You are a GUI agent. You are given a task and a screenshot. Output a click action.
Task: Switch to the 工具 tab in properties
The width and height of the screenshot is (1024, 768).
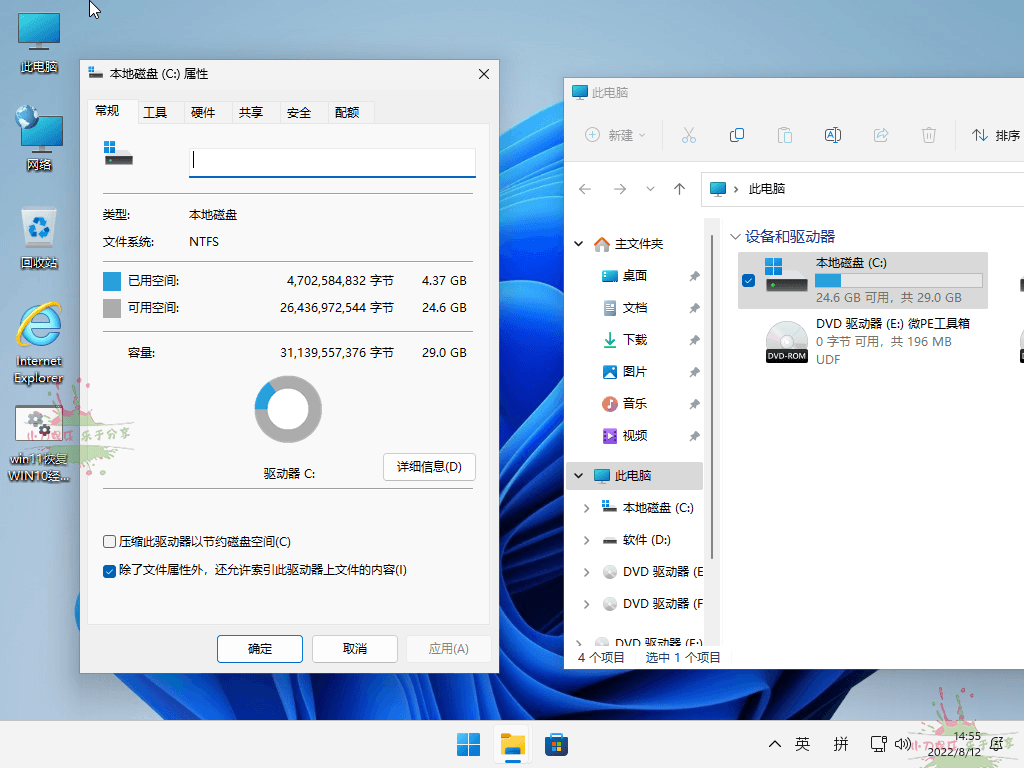point(157,111)
